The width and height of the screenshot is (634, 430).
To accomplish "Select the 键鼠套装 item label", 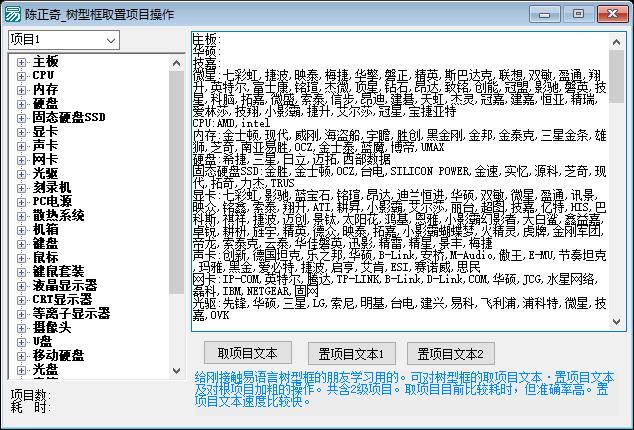I will (x=59, y=272).
